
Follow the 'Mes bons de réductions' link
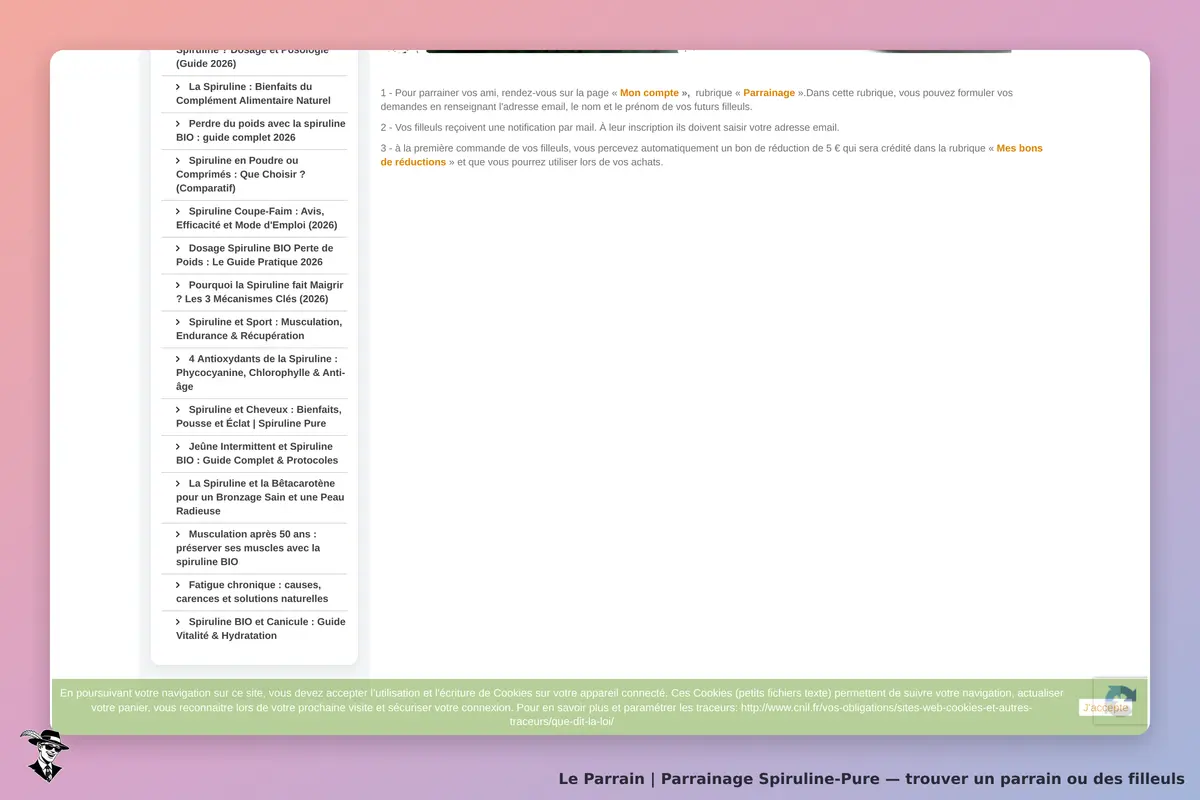pos(711,155)
